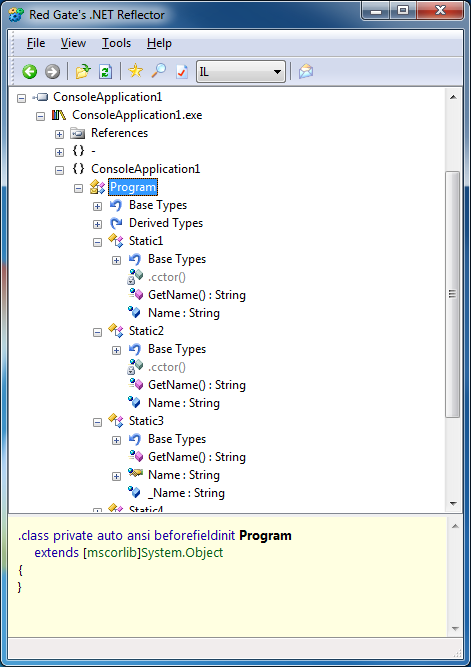Viewport: 471px width, 667px height.
Task: Click the green Back navigation arrow
Action: [30, 71]
